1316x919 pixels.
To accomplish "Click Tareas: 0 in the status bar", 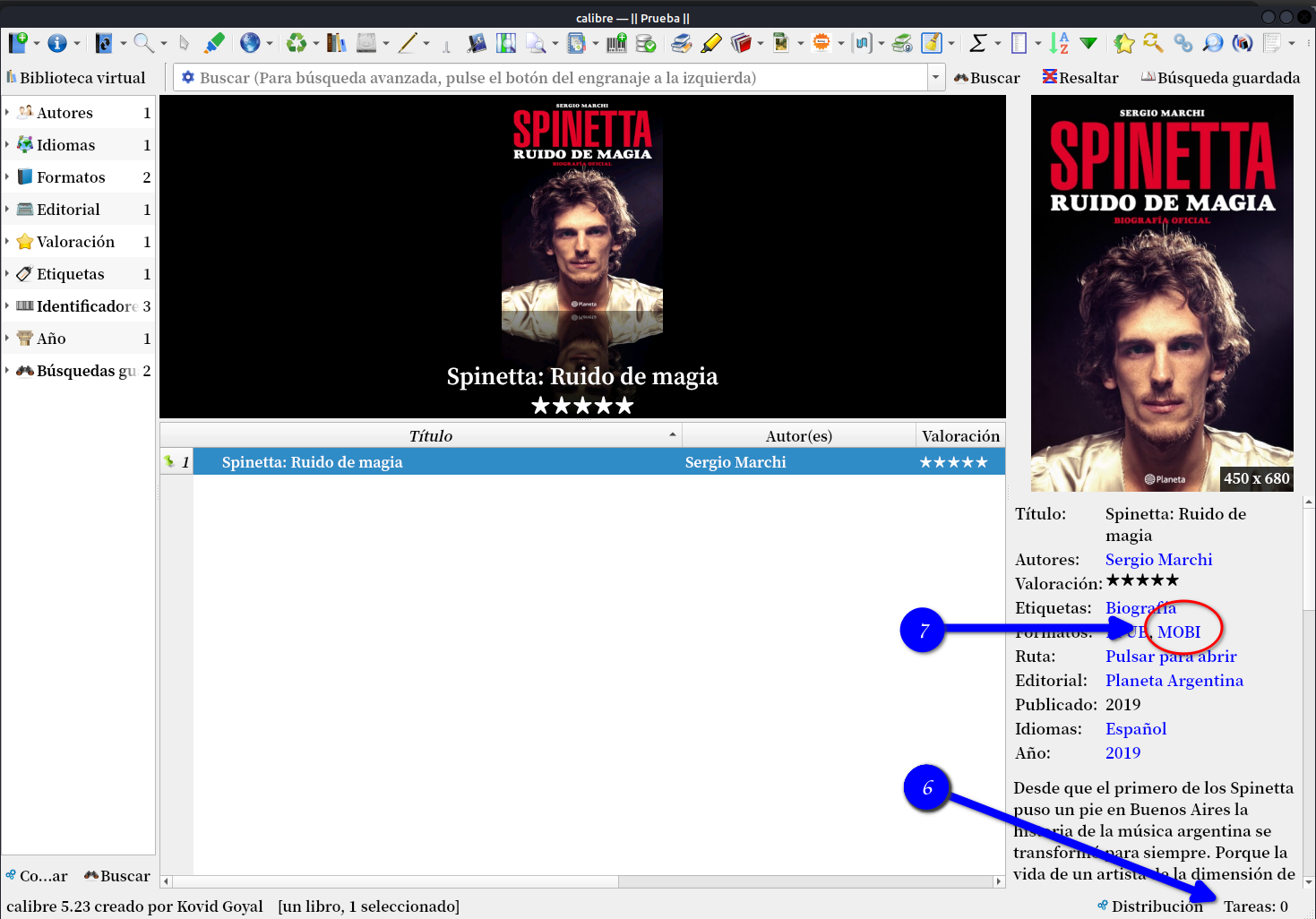I will coord(1256,906).
